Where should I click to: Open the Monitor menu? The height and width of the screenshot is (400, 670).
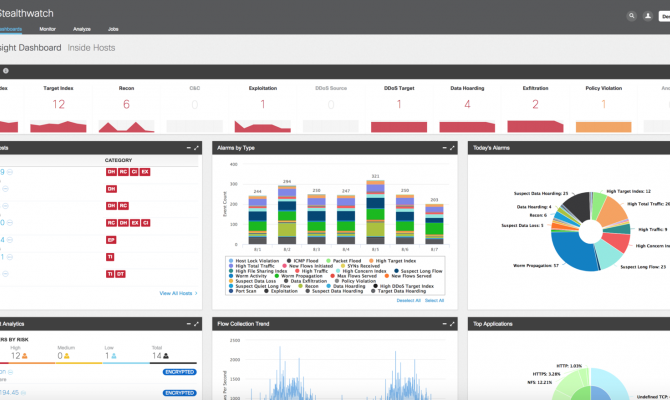[x=47, y=29]
